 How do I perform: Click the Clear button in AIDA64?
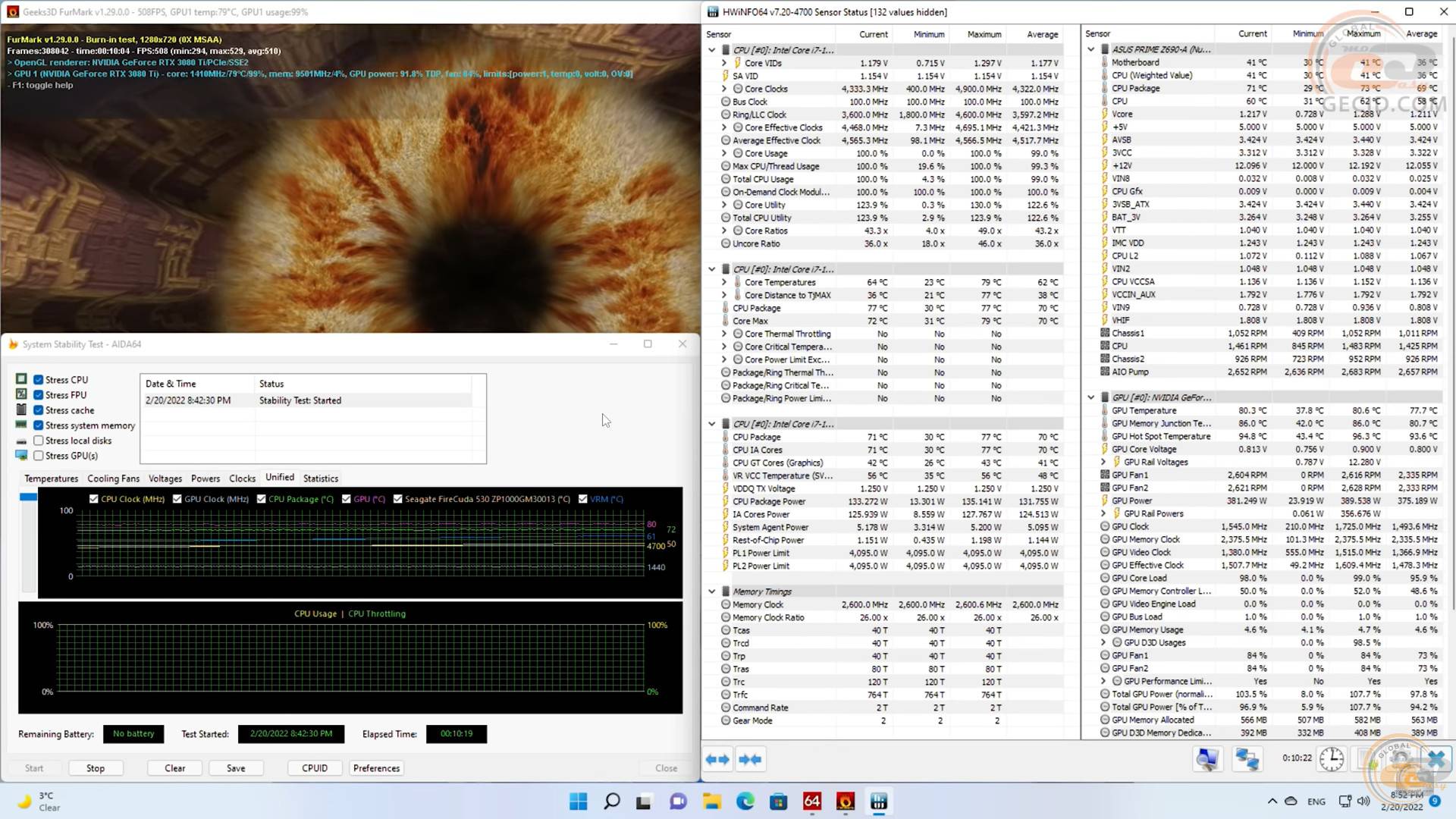[175, 768]
